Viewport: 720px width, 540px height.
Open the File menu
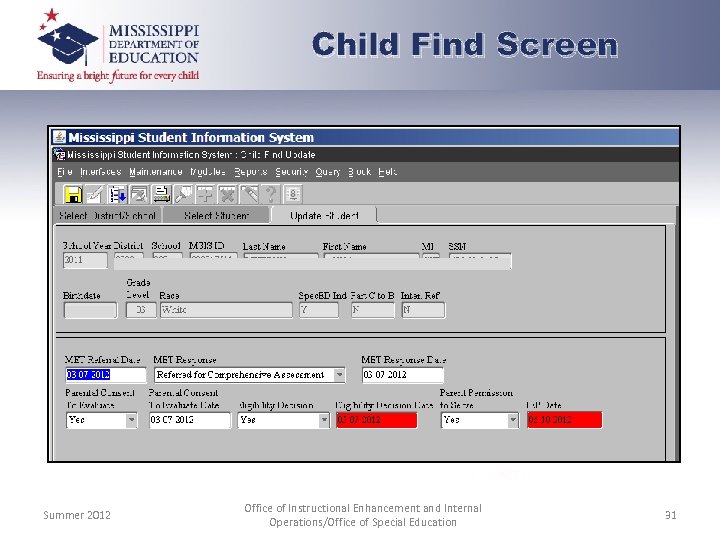[x=65, y=172]
